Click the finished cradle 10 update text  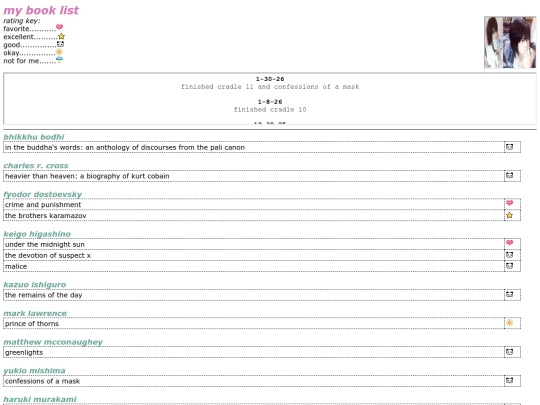(270, 110)
